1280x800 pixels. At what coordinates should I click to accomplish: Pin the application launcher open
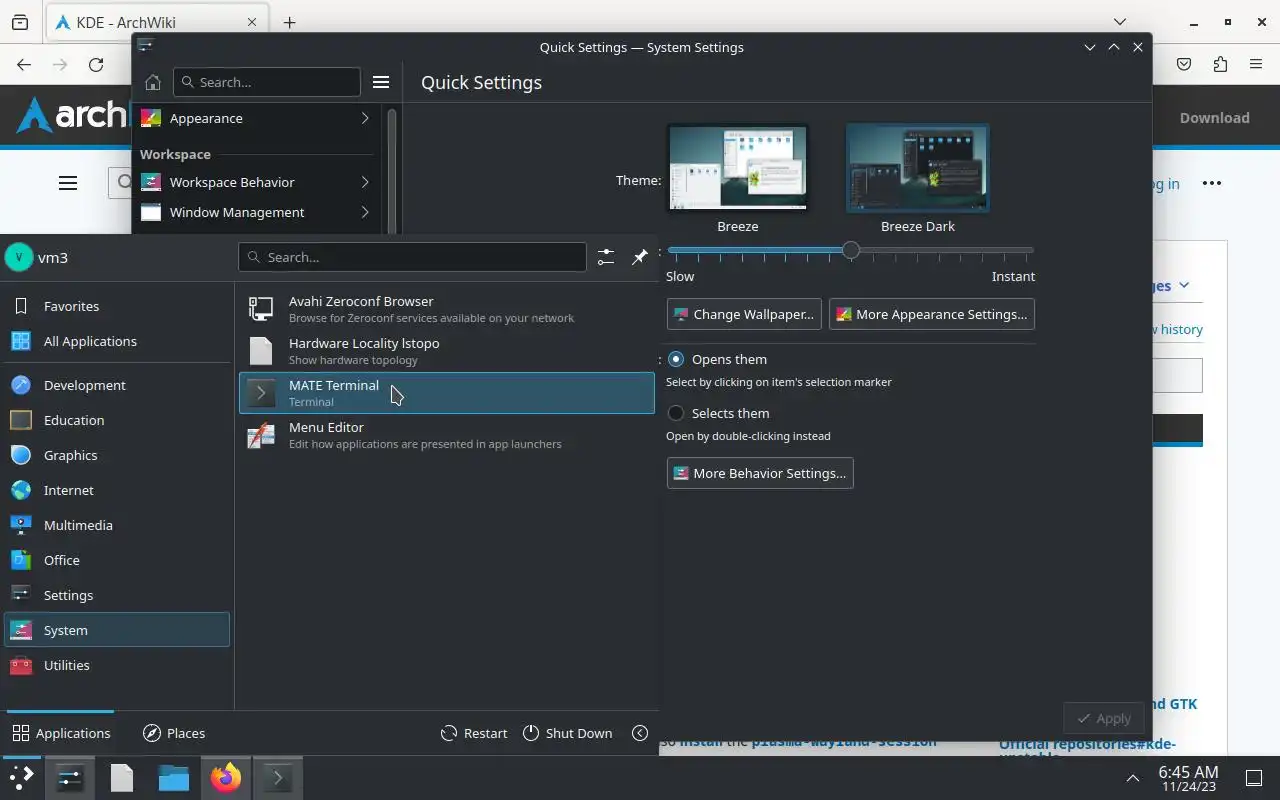[640, 257]
